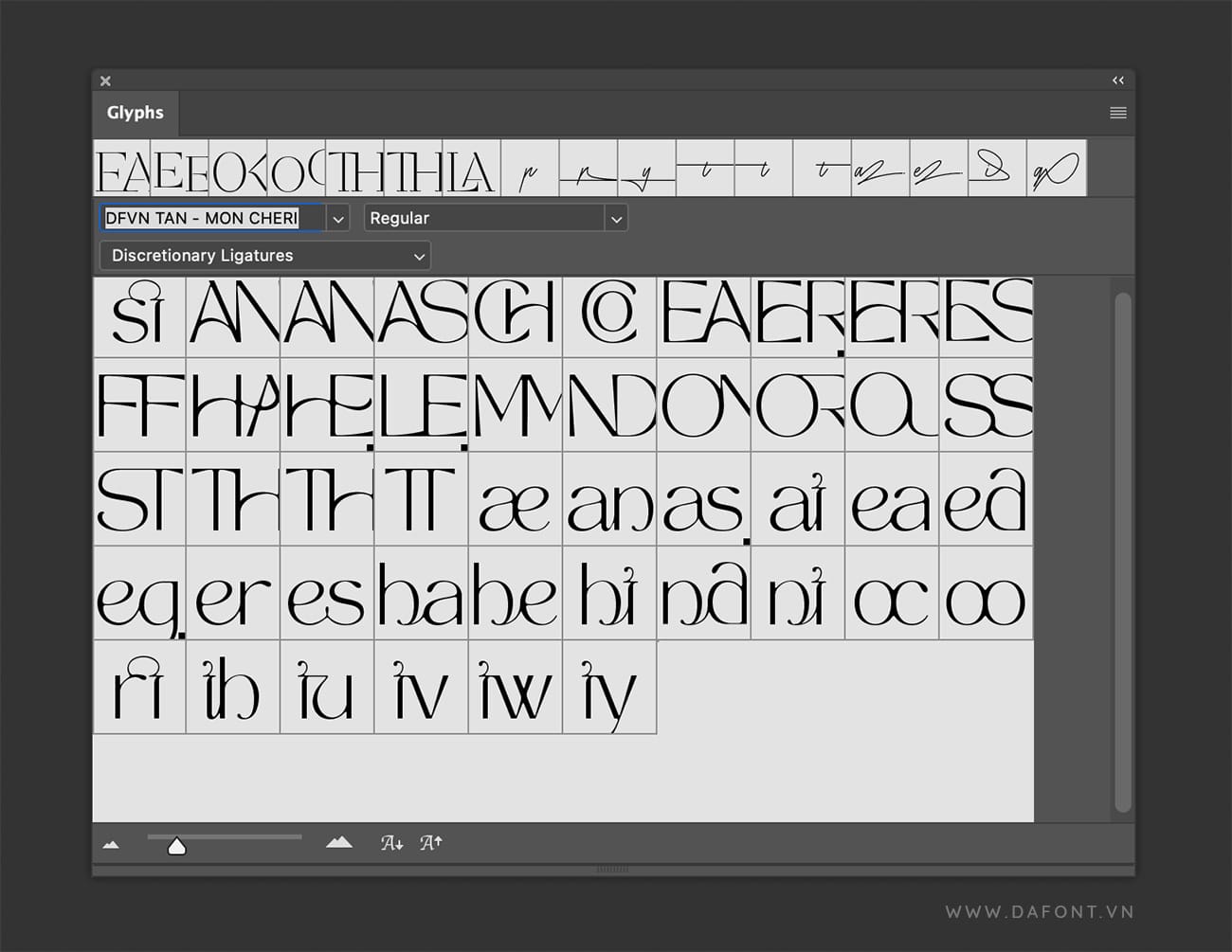Image resolution: width=1232 pixels, height=952 pixels.
Task: Select the CH ligature glyph
Action: tap(516, 317)
